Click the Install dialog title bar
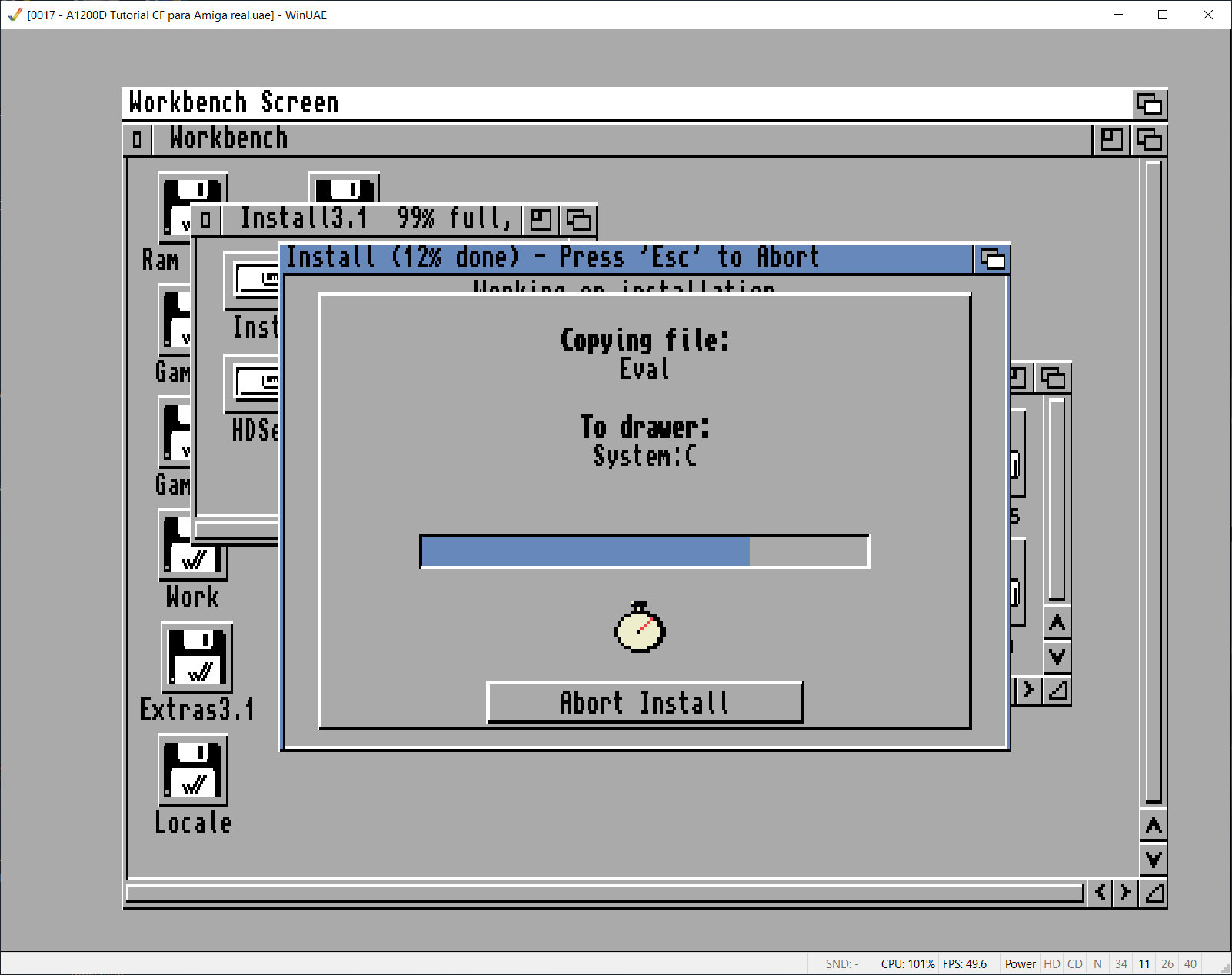Viewport: 1232px width, 975px height. 627,258
